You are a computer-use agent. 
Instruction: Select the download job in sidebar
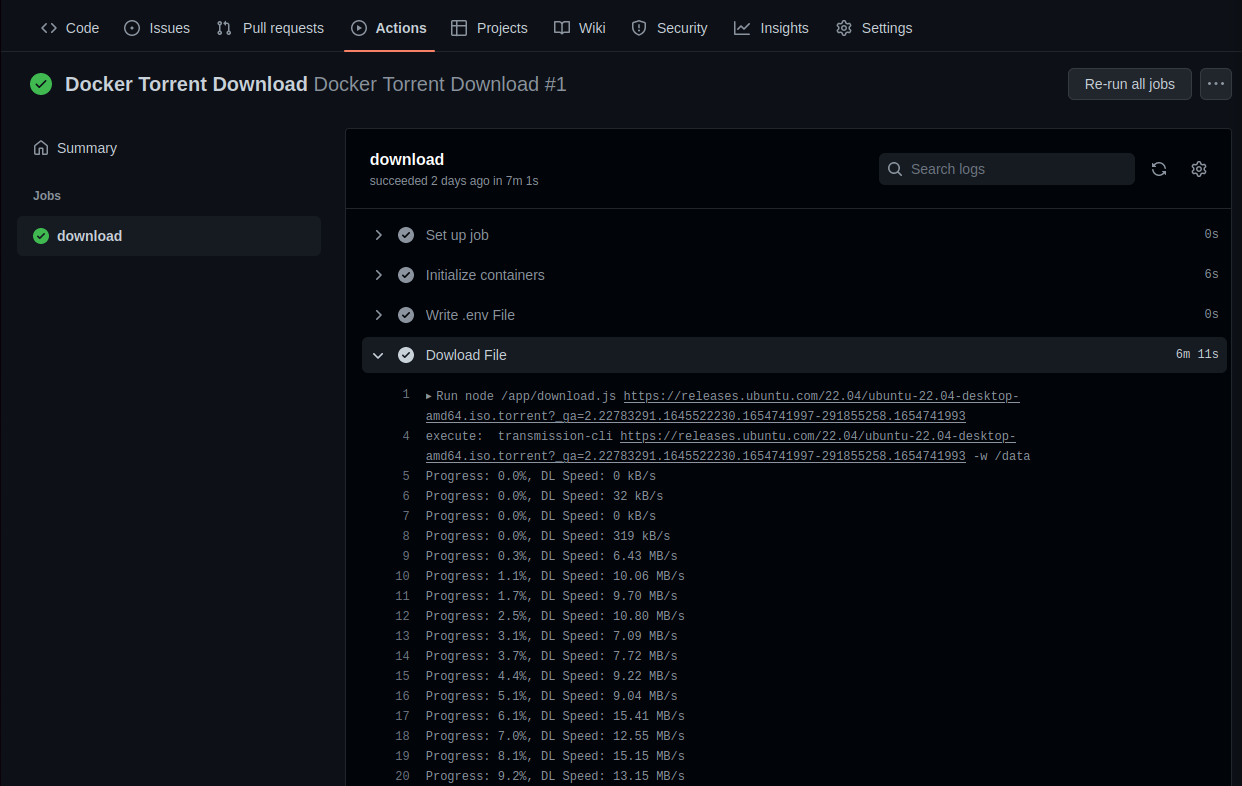(169, 236)
